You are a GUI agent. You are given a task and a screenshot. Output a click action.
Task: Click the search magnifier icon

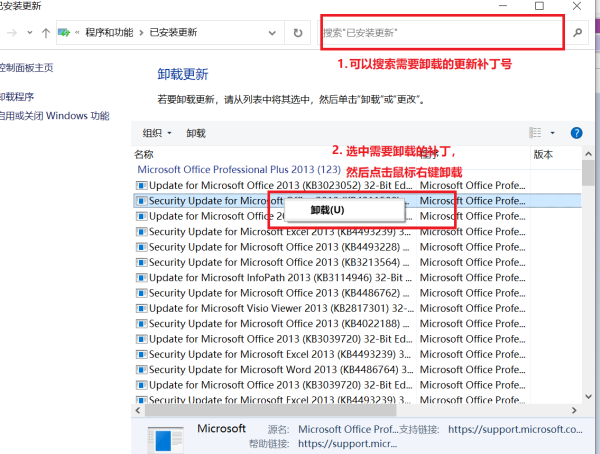(578, 33)
